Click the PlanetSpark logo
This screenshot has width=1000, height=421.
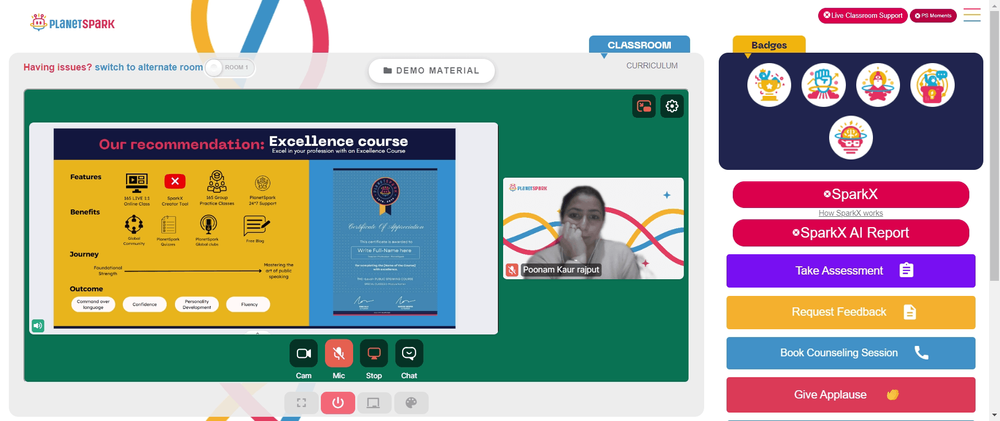pyautogui.click(x=72, y=23)
